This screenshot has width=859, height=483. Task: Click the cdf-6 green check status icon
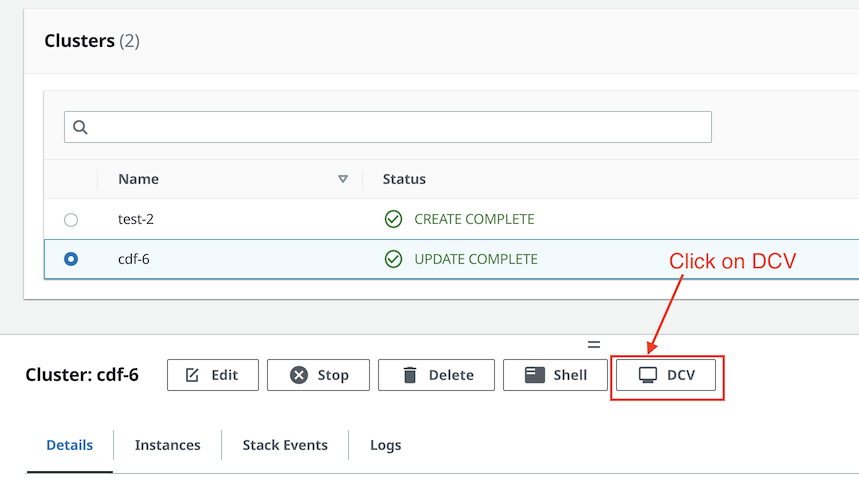point(393,259)
